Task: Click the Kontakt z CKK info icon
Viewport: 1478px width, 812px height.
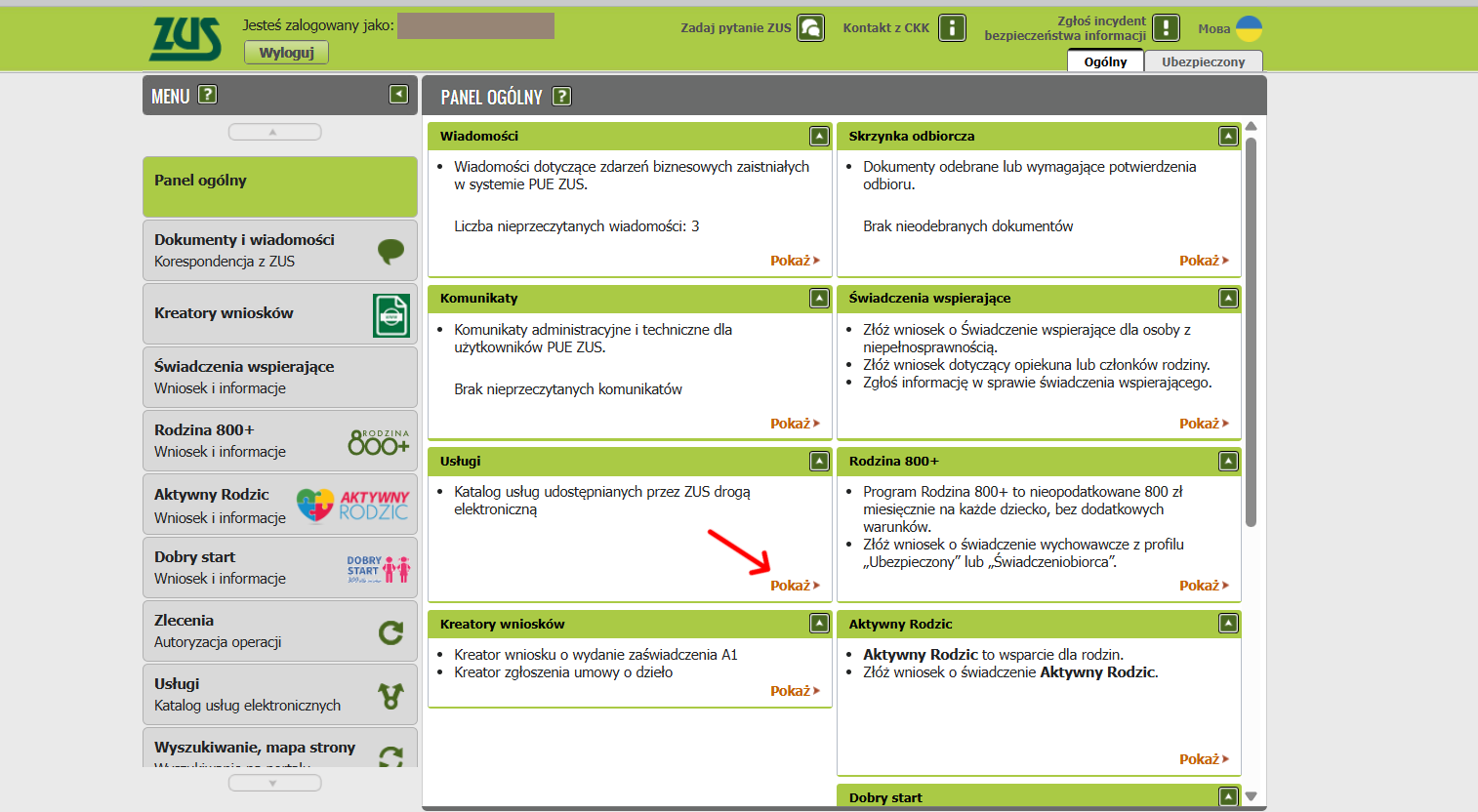Action: [x=952, y=28]
